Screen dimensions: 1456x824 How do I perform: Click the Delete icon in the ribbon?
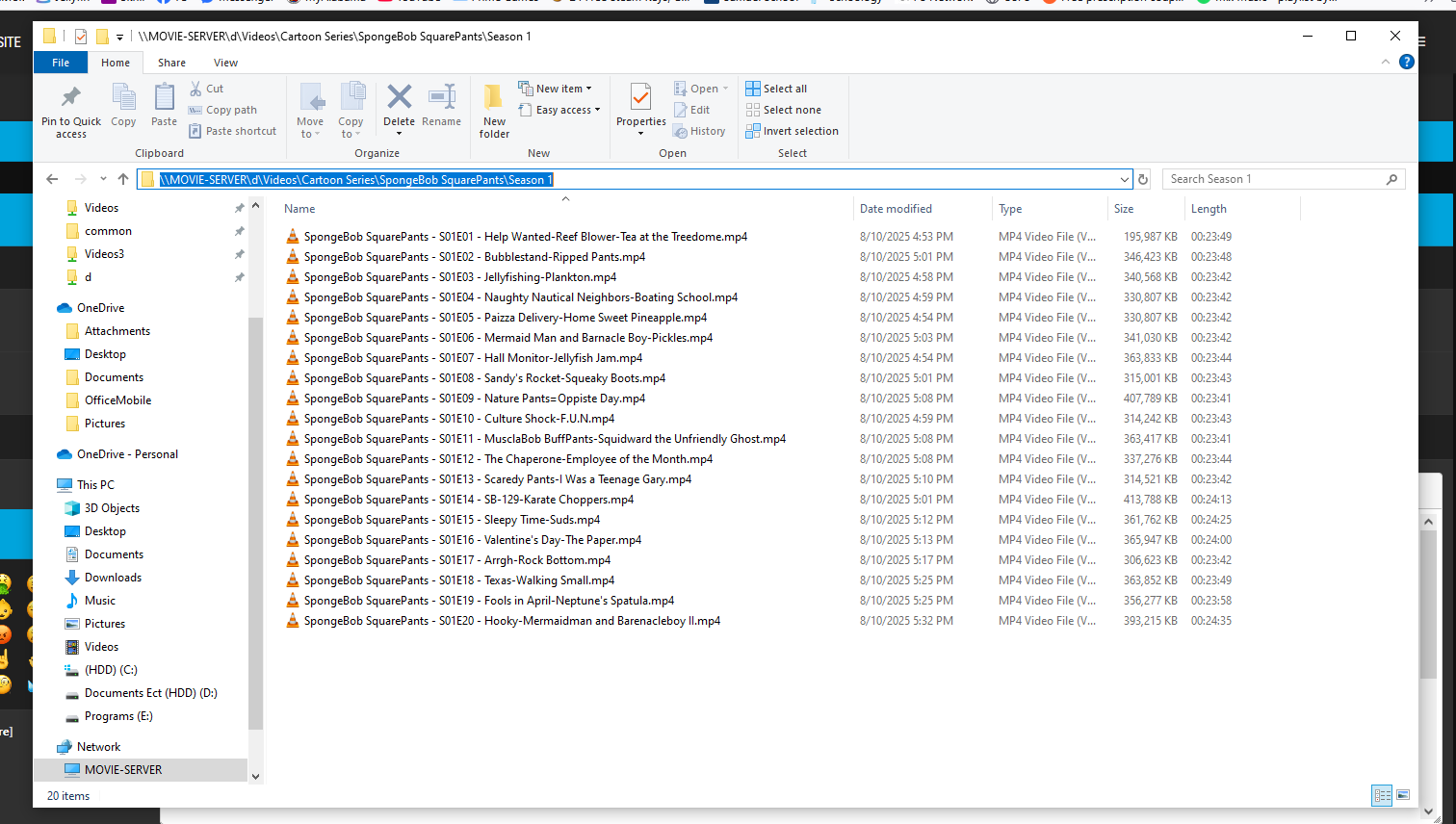[x=399, y=97]
